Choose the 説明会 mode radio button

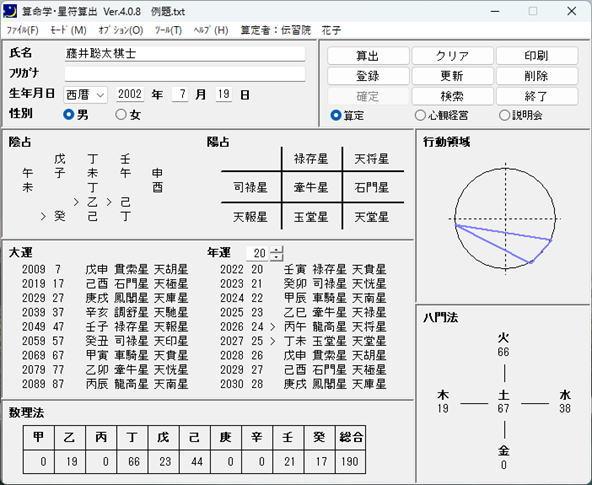(x=504, y=115)
